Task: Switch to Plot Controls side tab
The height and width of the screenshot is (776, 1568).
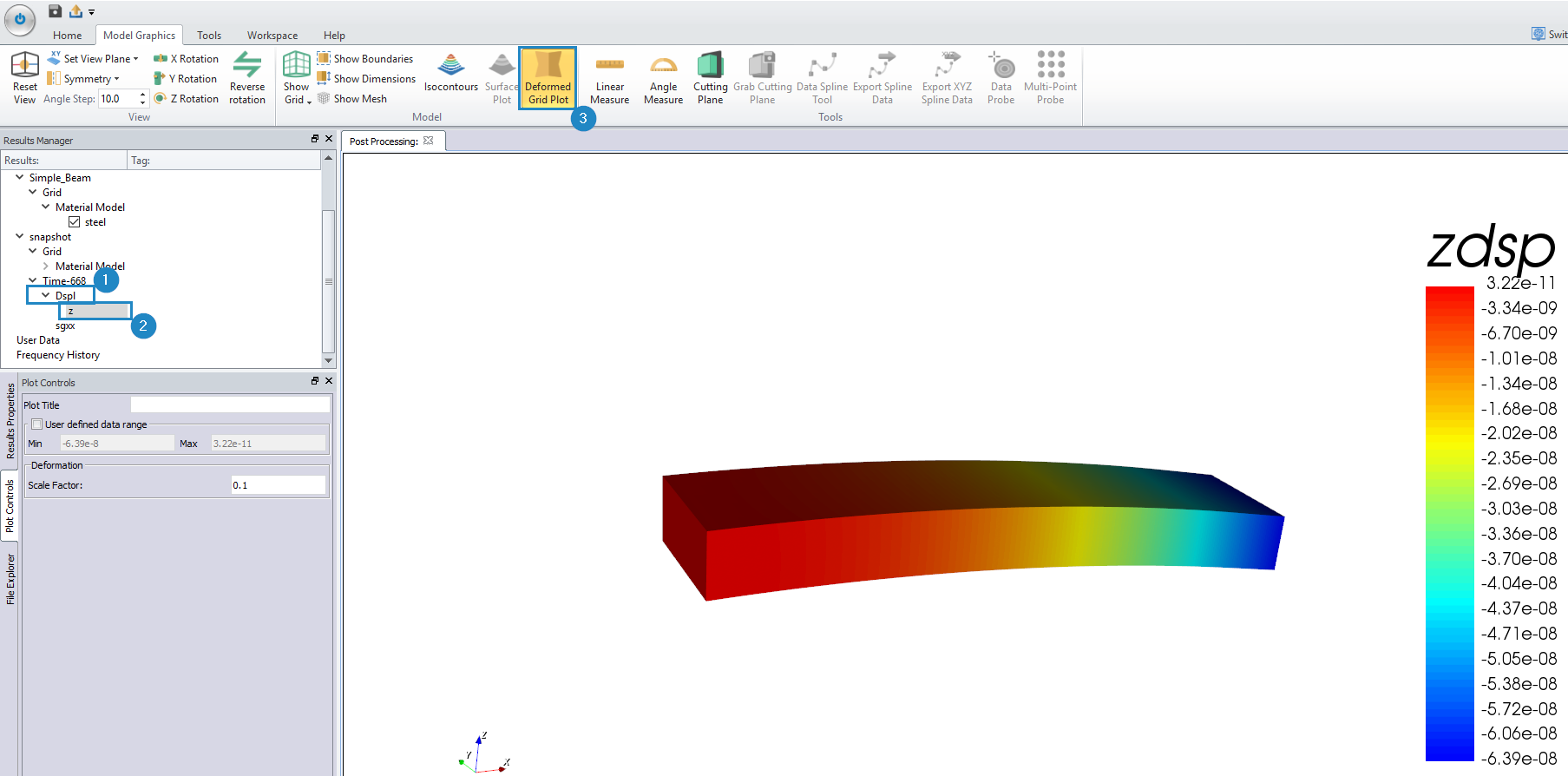Action: coord(10,505)
